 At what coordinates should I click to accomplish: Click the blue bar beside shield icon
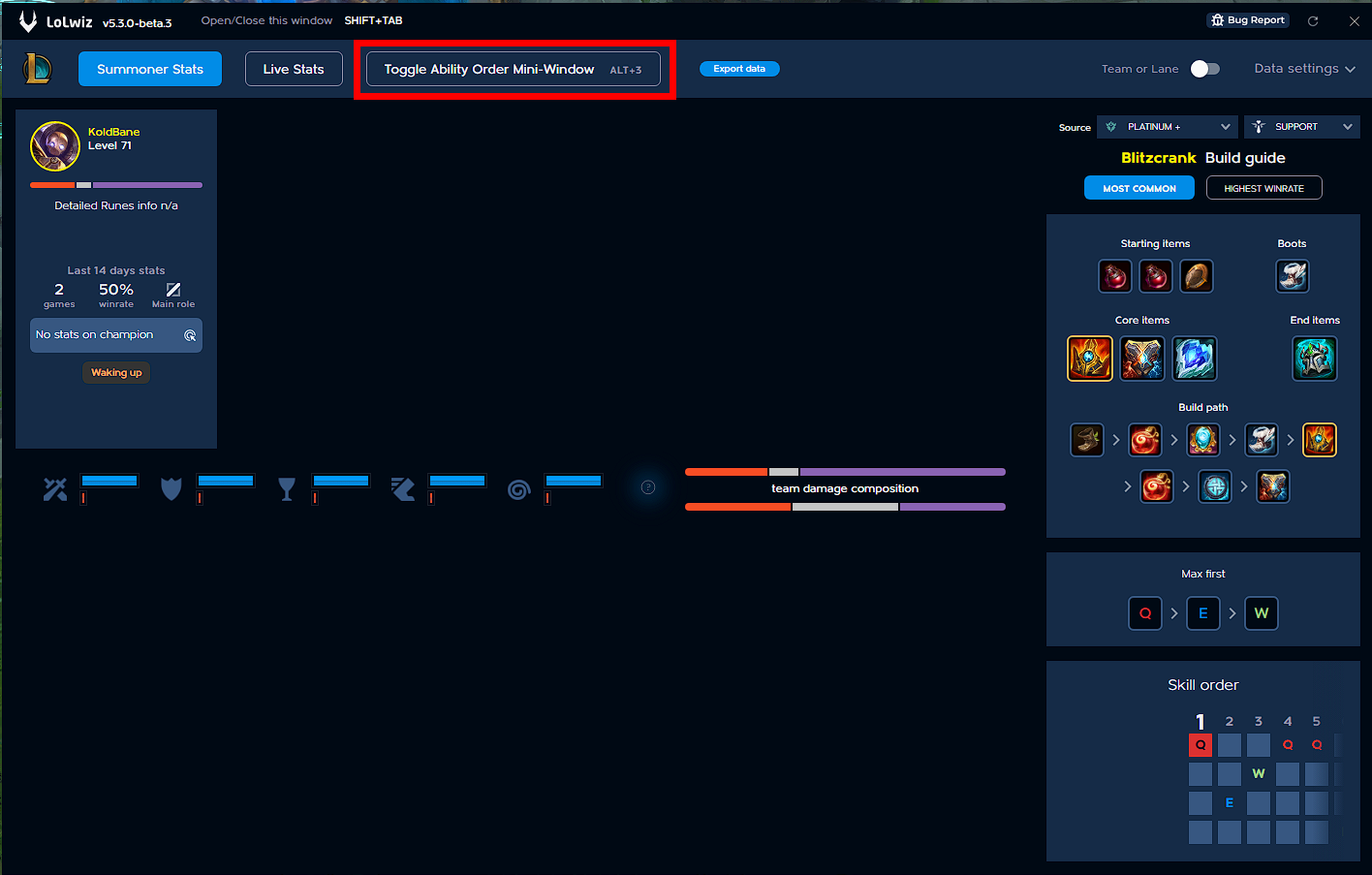(226, 481)
